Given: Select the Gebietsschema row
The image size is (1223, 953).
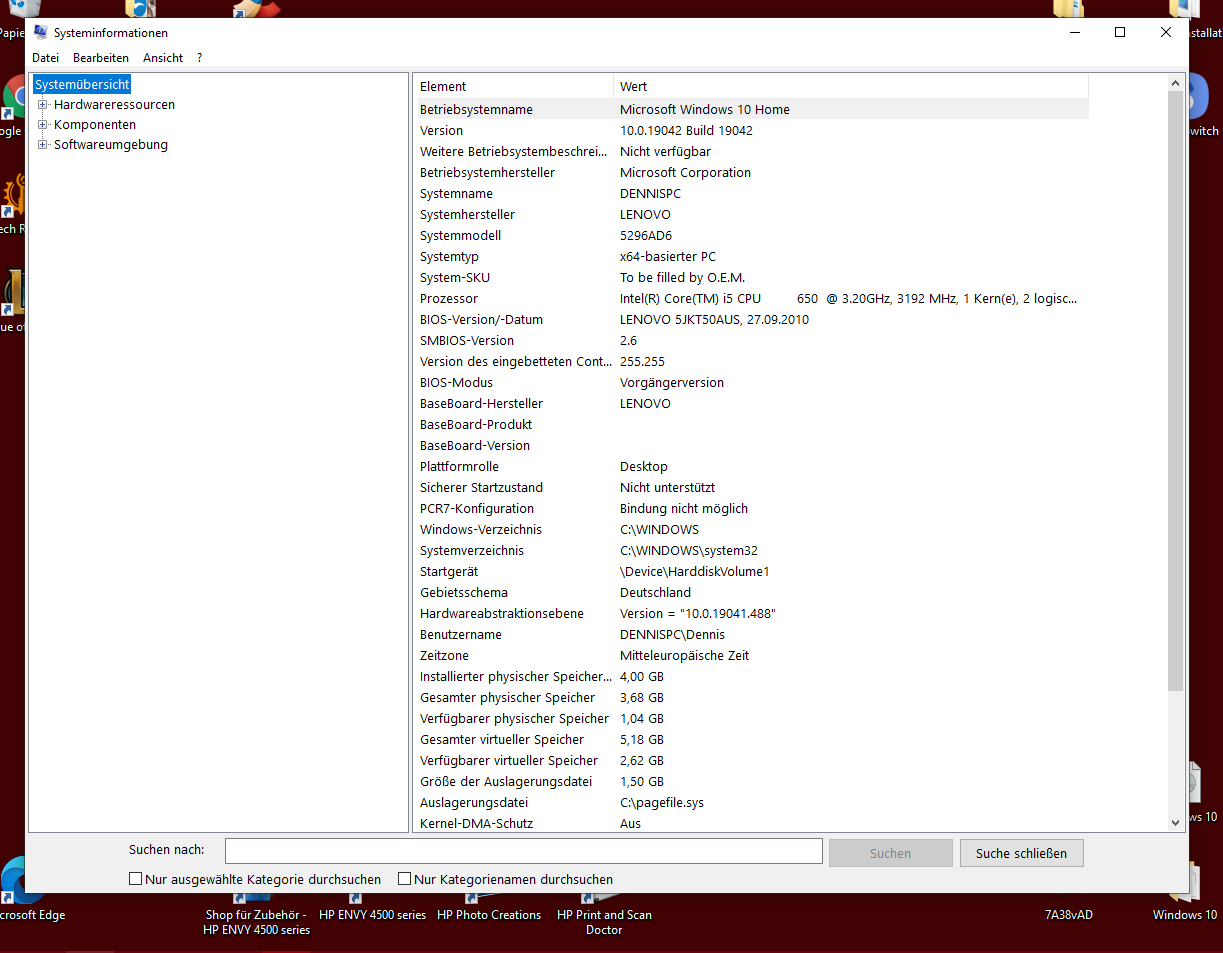Looking at the screenshot, I should click(x=752, y=593).
